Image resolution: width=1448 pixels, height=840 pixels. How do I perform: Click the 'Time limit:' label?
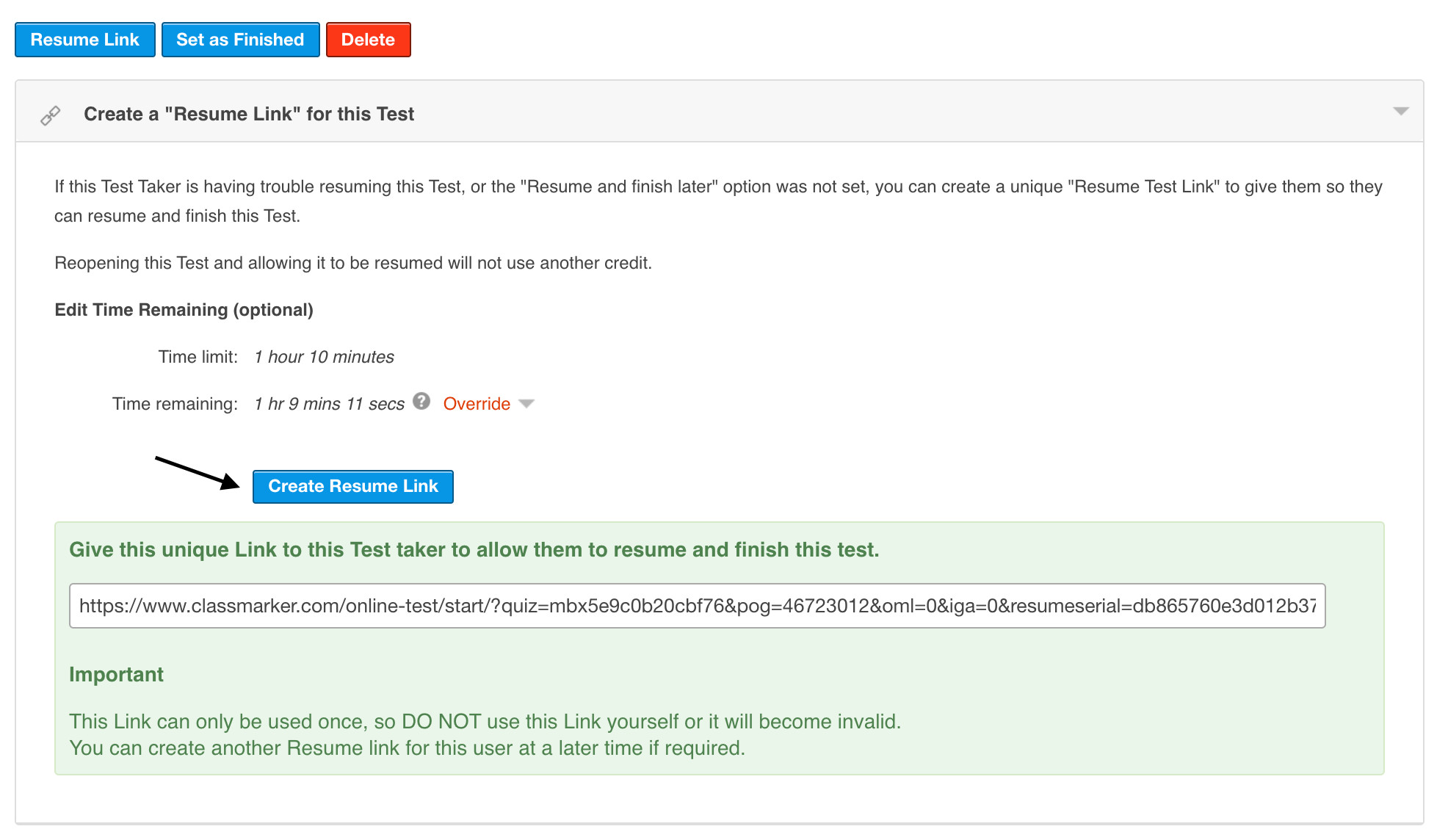pyautogui.click(x=198, y=357)
